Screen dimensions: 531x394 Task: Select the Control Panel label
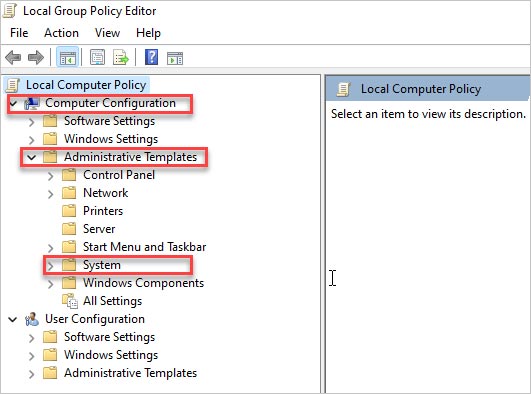coord(119,175)
